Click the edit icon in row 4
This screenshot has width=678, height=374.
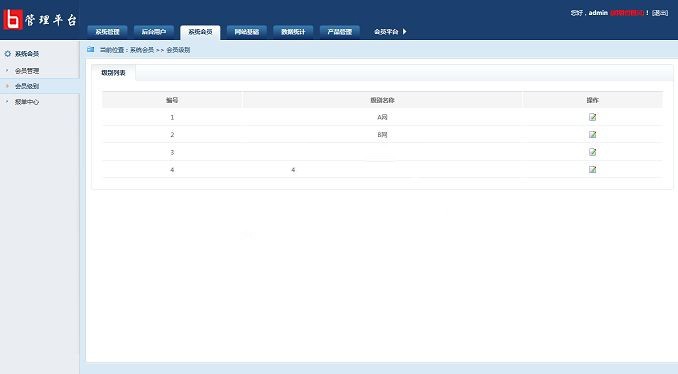tap(592, 169)
